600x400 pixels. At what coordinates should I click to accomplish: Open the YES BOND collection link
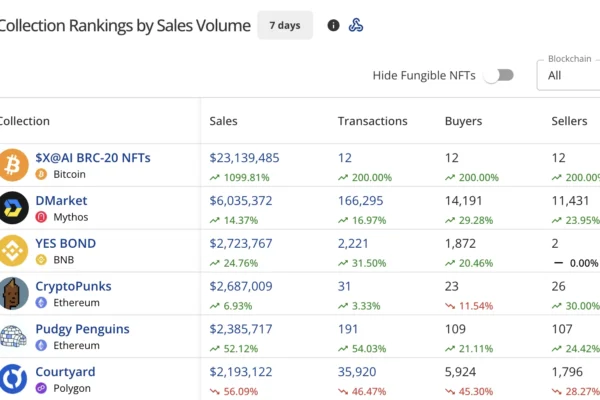(65, 243)
